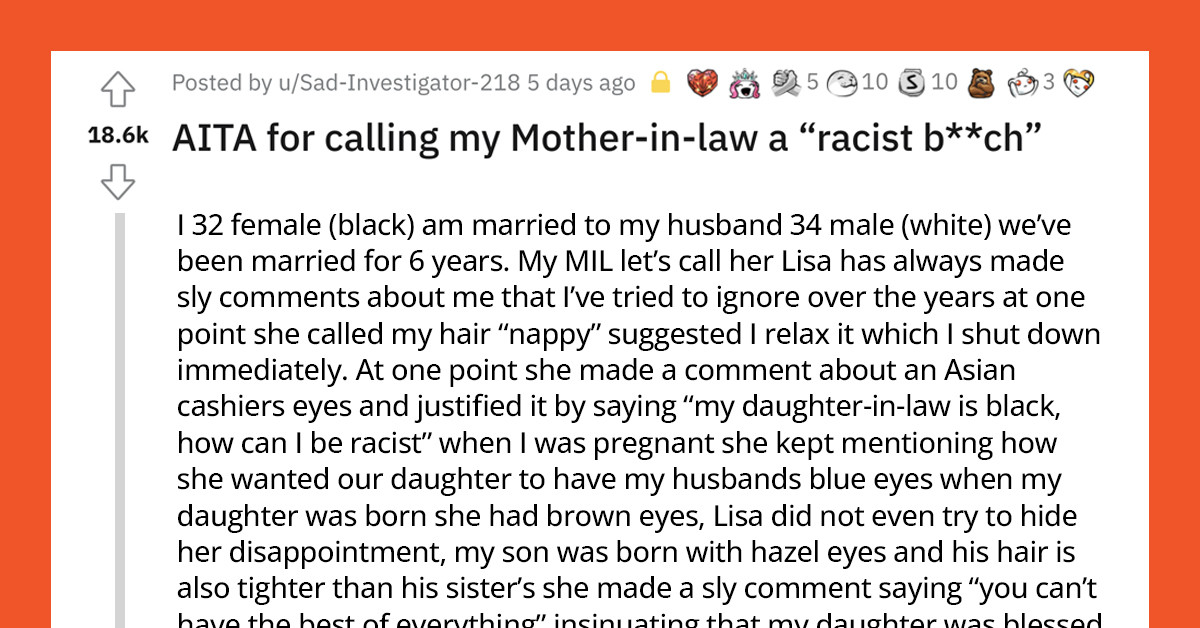Click the Hugz Snoo award icon
The height and width of the screenshot is (628, 1200).
1022,83
